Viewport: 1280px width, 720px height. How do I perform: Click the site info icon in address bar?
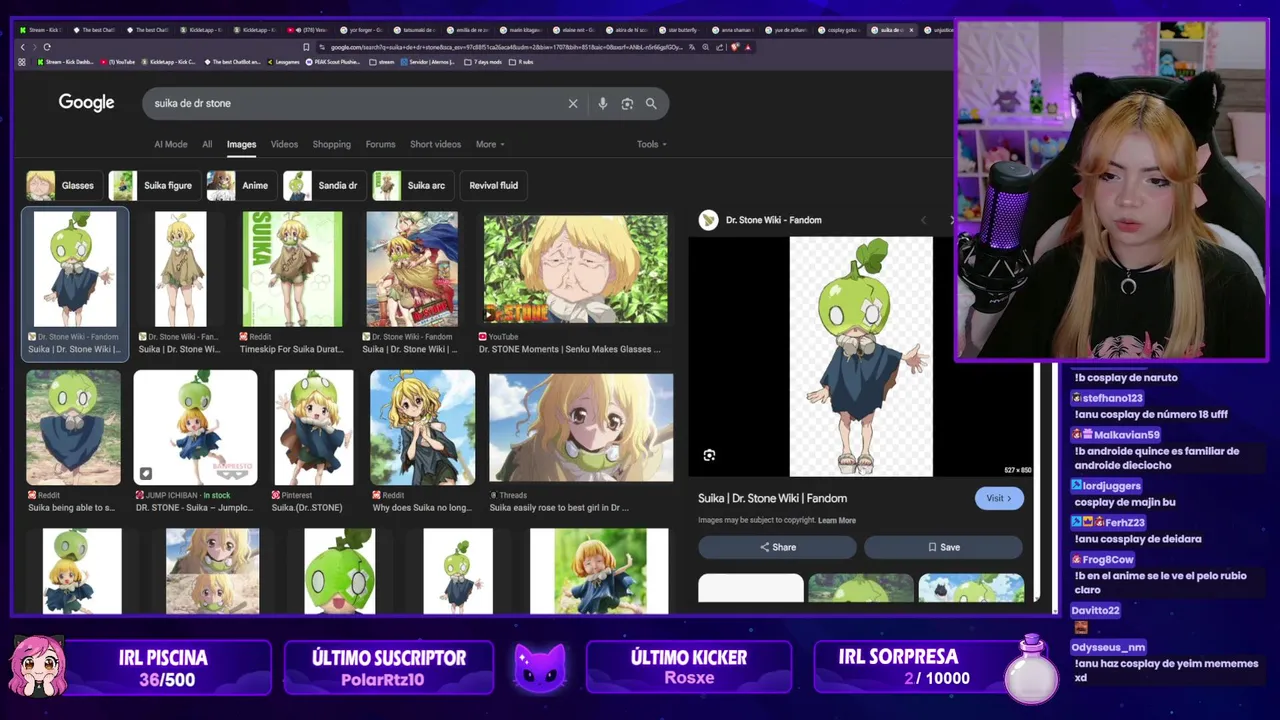[324, 47]
